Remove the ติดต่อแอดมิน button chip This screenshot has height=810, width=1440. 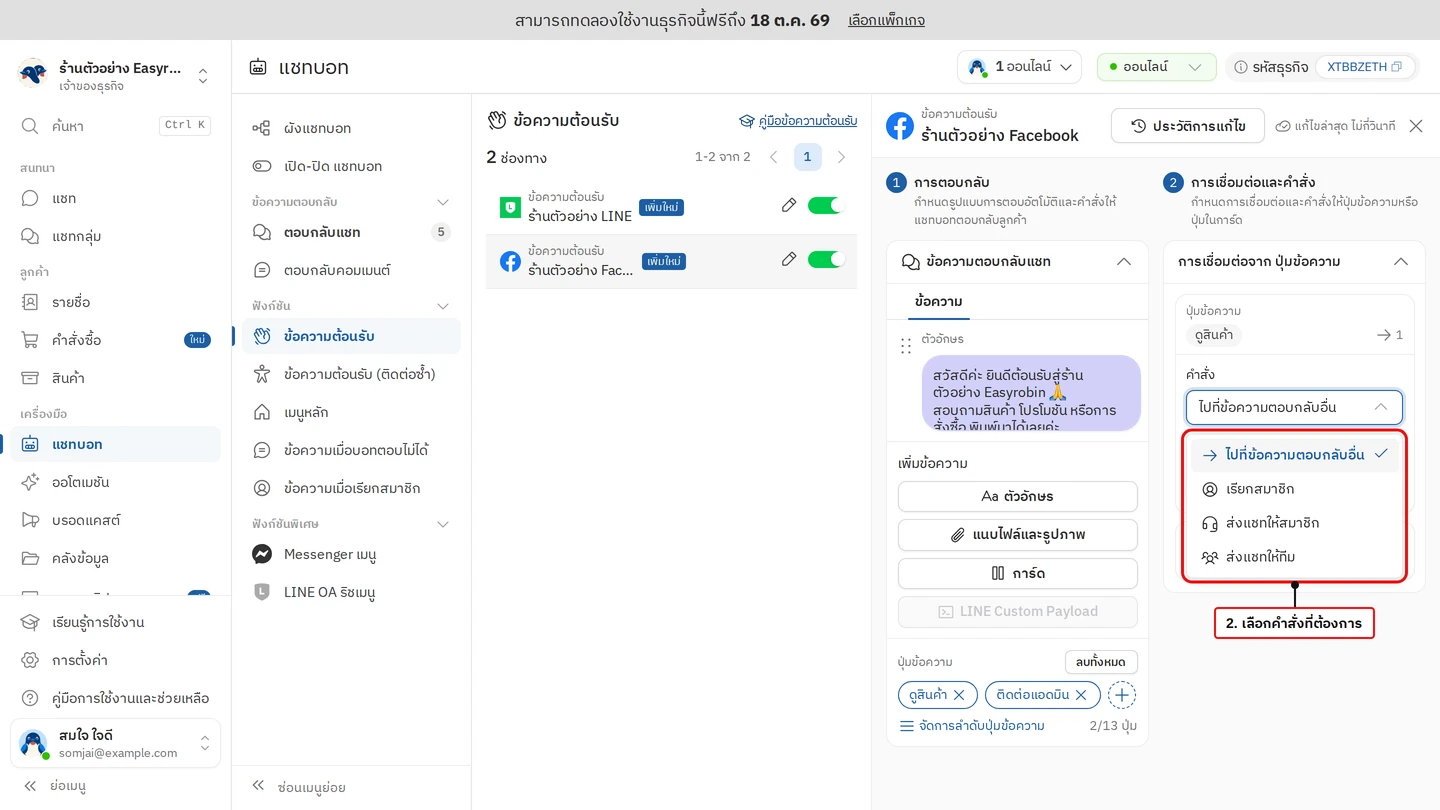click(x=1081, y=695)
